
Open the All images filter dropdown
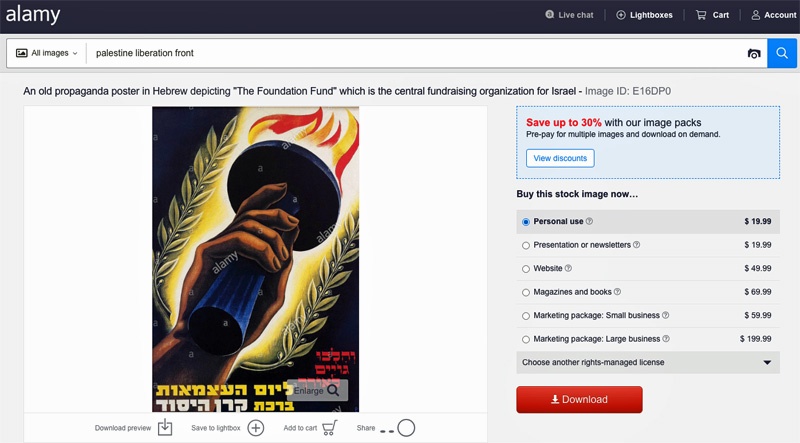click(46, 53)
